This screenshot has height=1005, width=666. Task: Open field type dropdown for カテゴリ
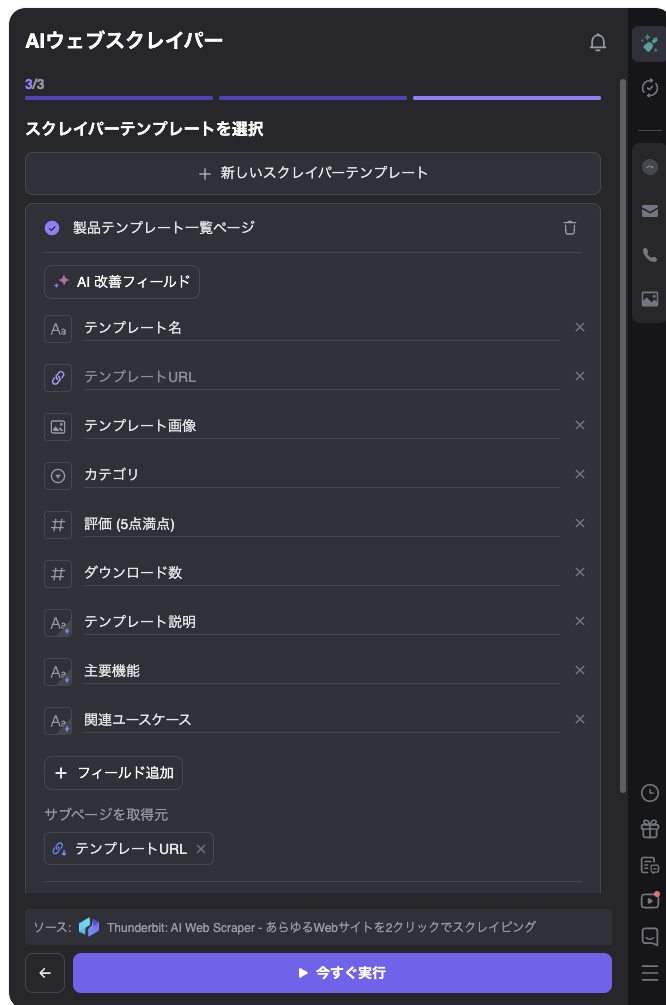tap(58, 475)
